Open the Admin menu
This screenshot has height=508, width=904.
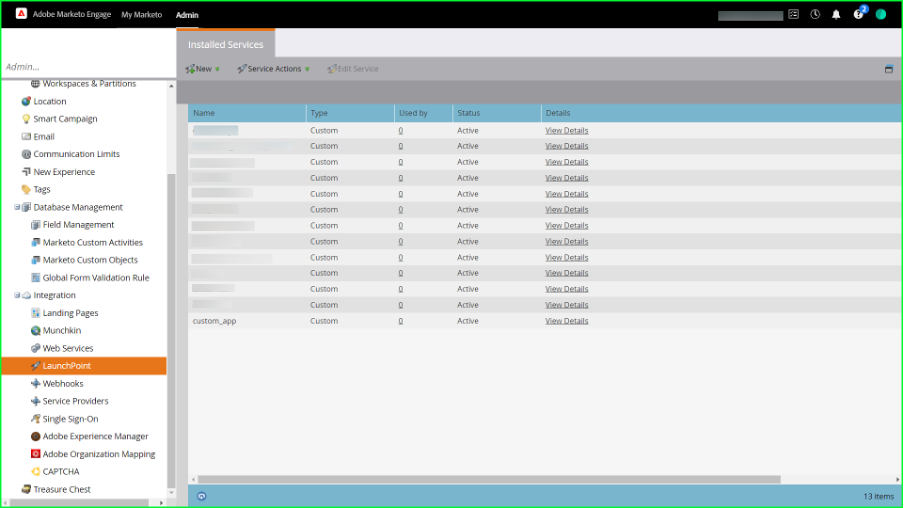(187, 15)
